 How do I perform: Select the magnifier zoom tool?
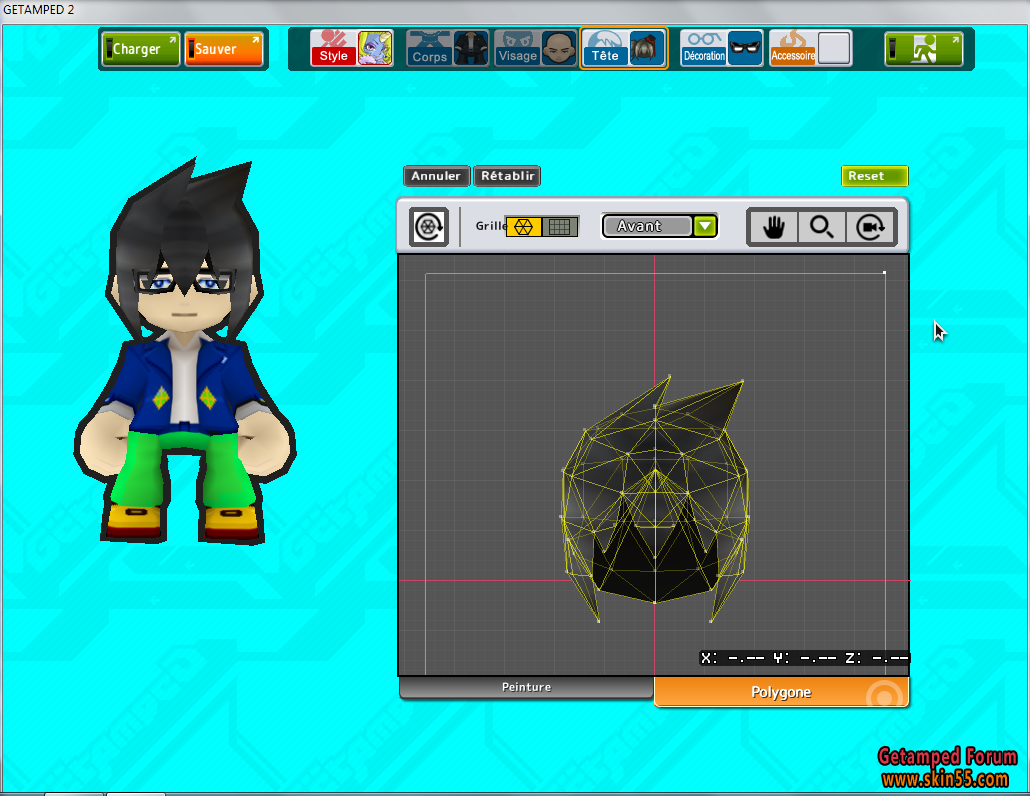pos(822,227)
